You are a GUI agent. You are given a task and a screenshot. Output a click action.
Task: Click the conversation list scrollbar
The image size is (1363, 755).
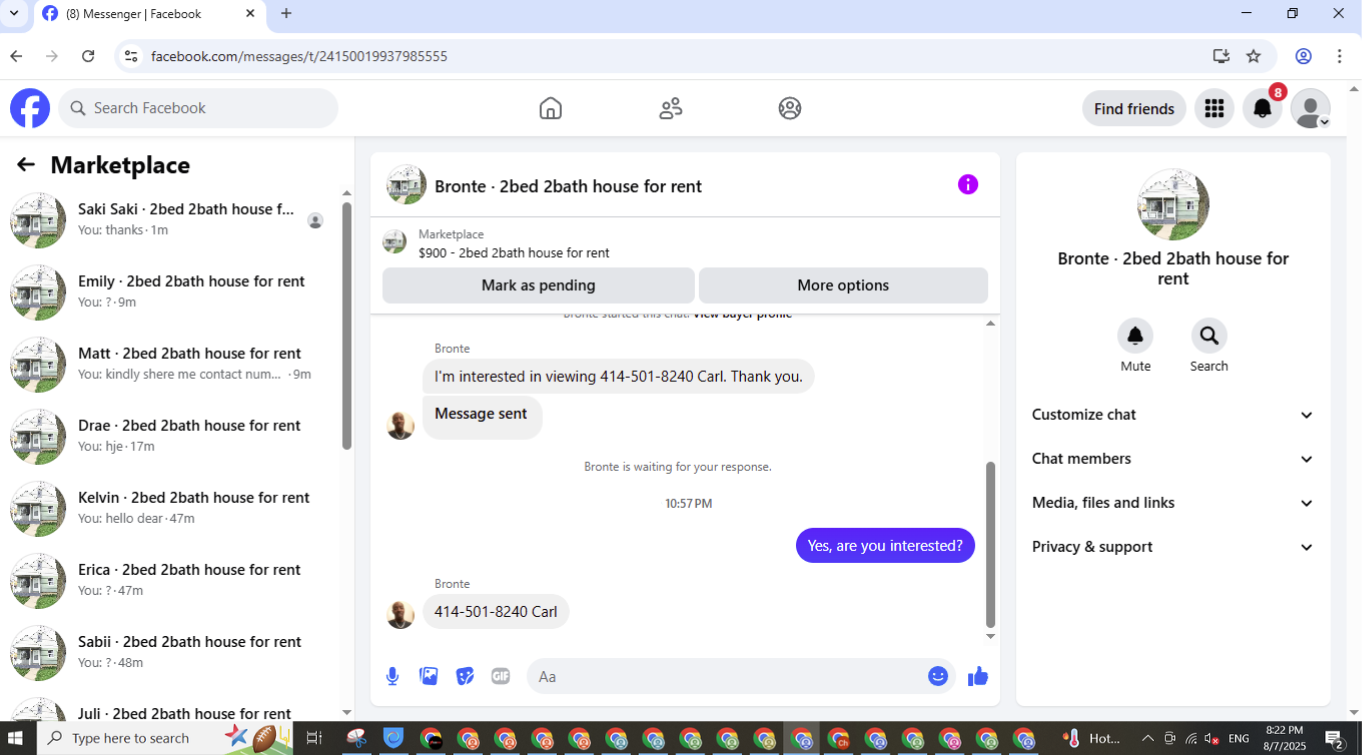click(347, 326)
